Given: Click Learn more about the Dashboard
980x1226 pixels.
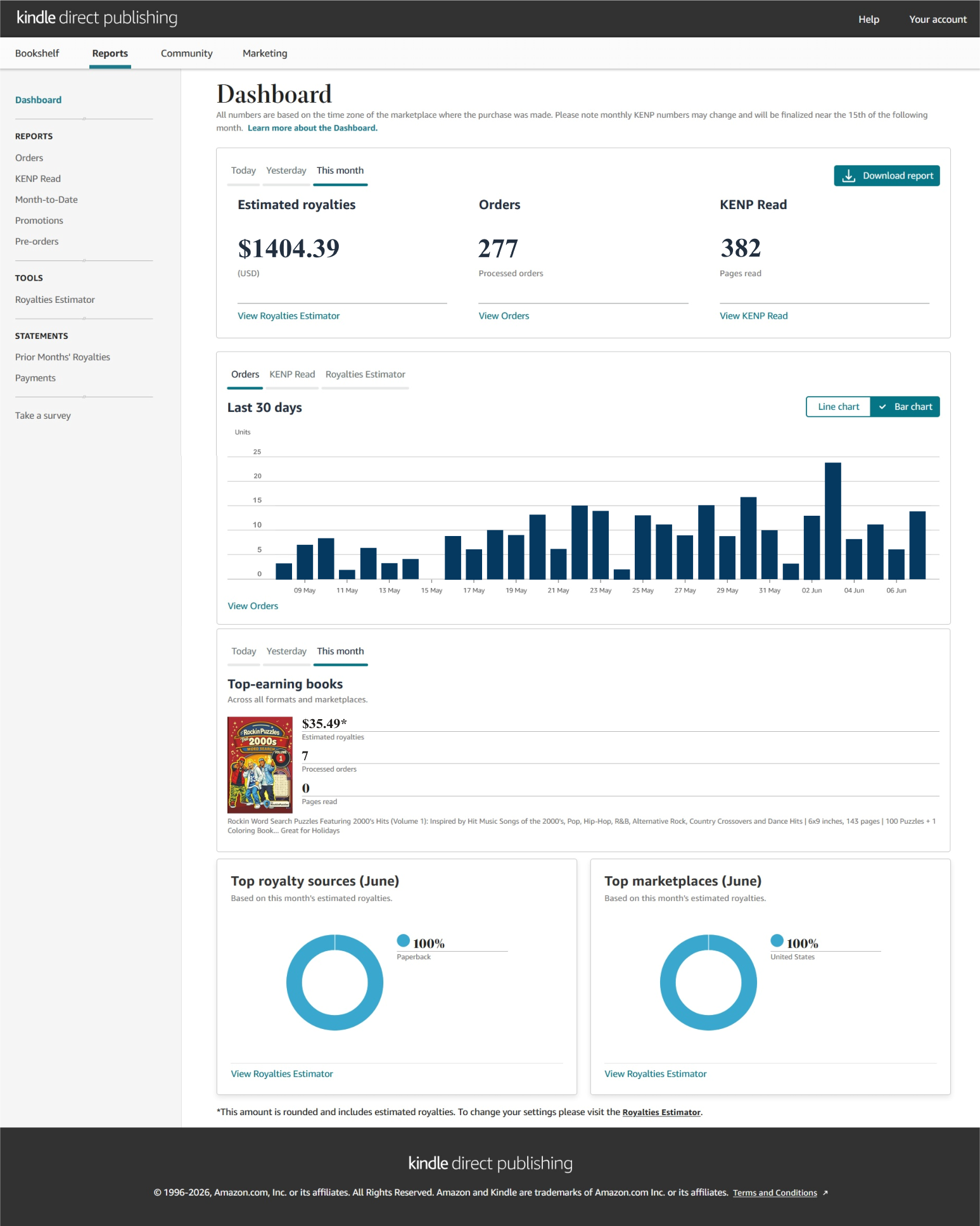Looking at the screenshot, I should coord(312,128).
